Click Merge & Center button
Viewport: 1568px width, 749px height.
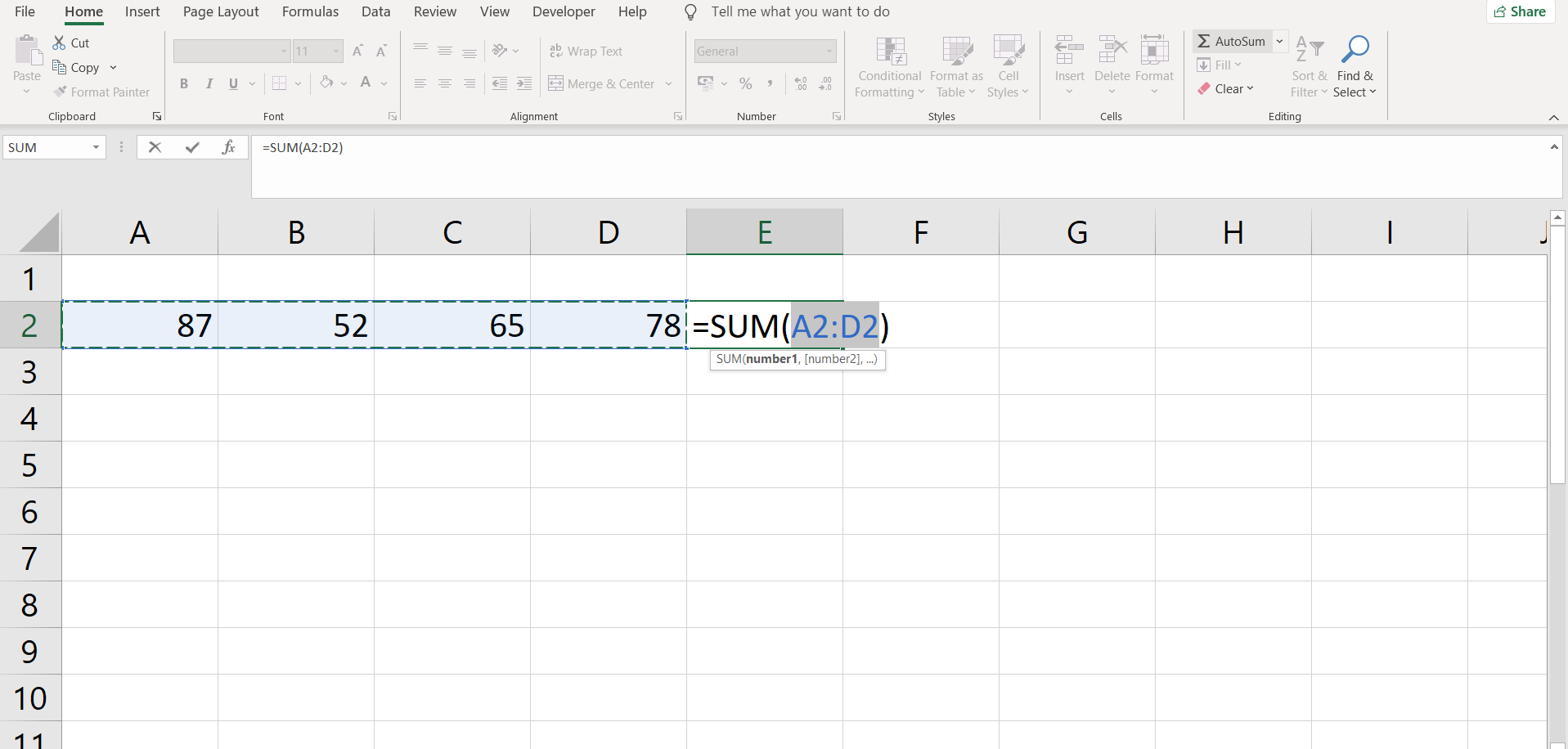pyautogui.click(x=602, y=83)
